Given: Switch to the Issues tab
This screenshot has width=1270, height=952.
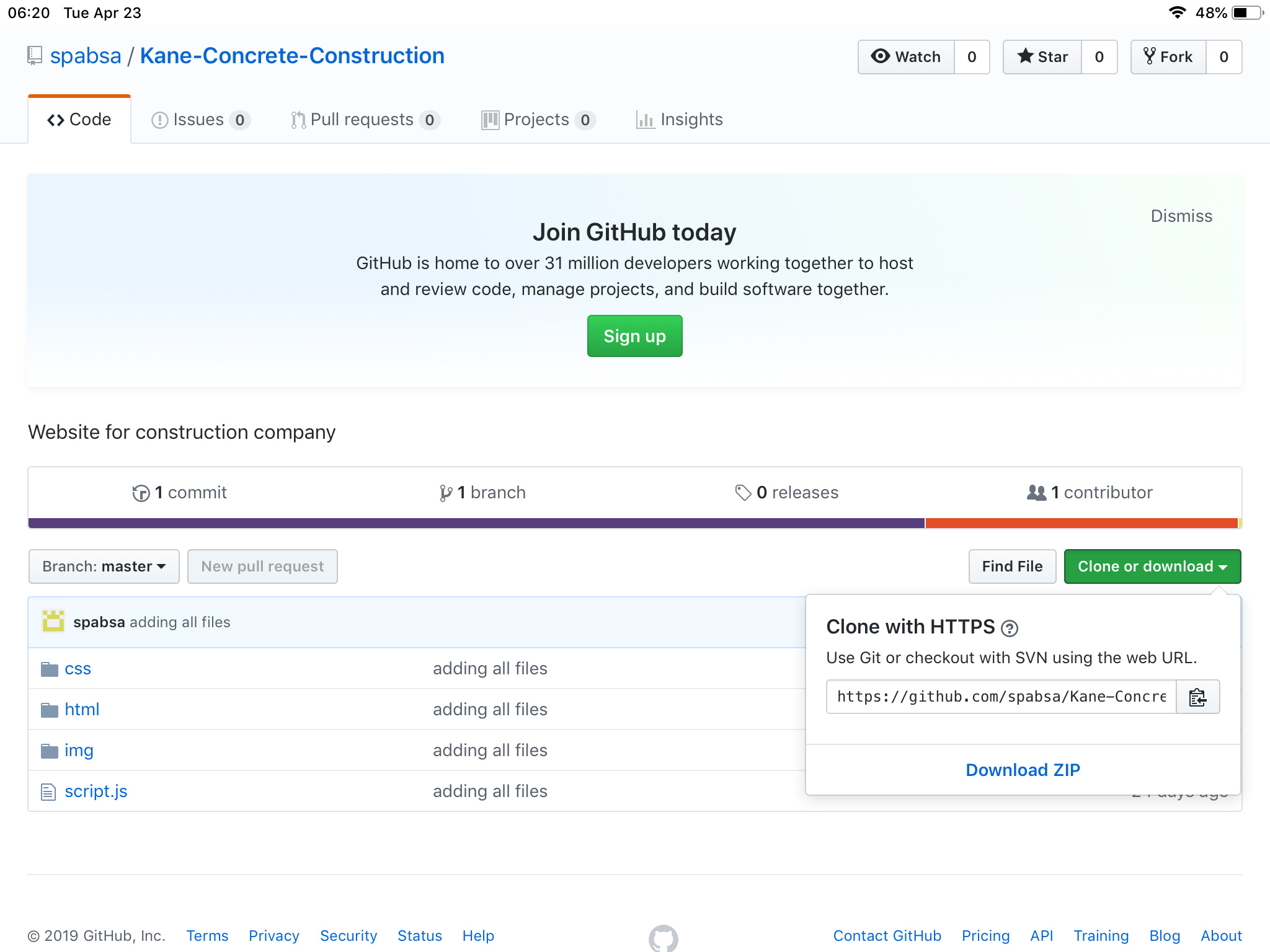Looking at the screenshot, I should coord(198,120).
